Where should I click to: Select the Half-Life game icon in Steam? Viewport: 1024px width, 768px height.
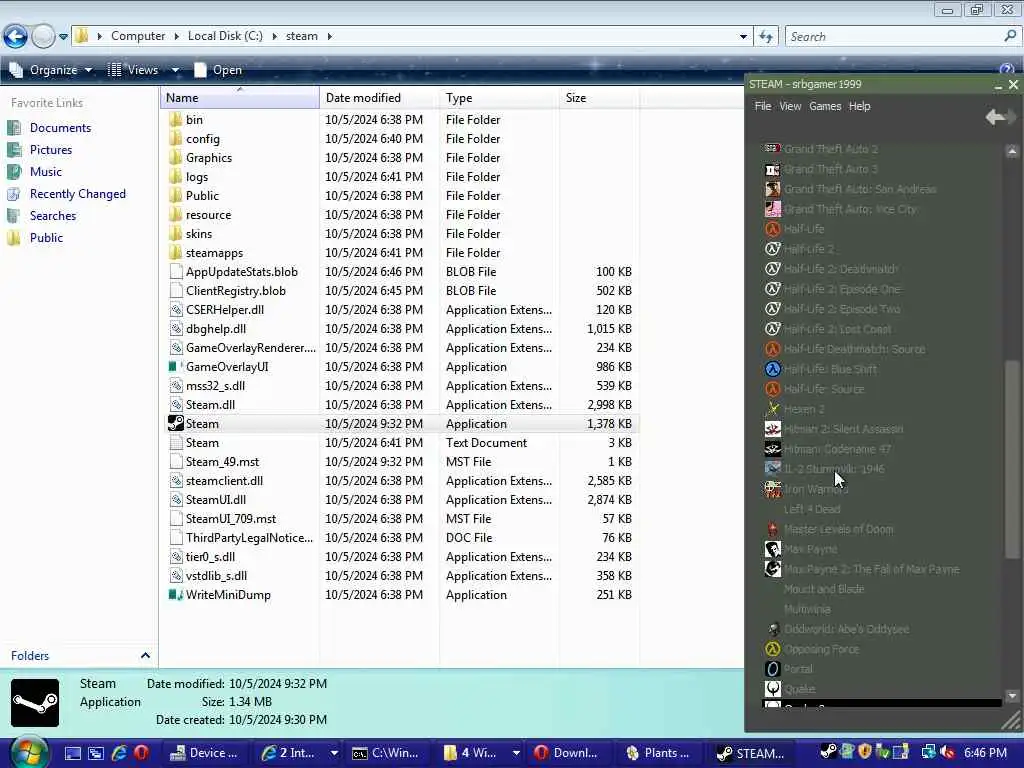pos(773,229)
